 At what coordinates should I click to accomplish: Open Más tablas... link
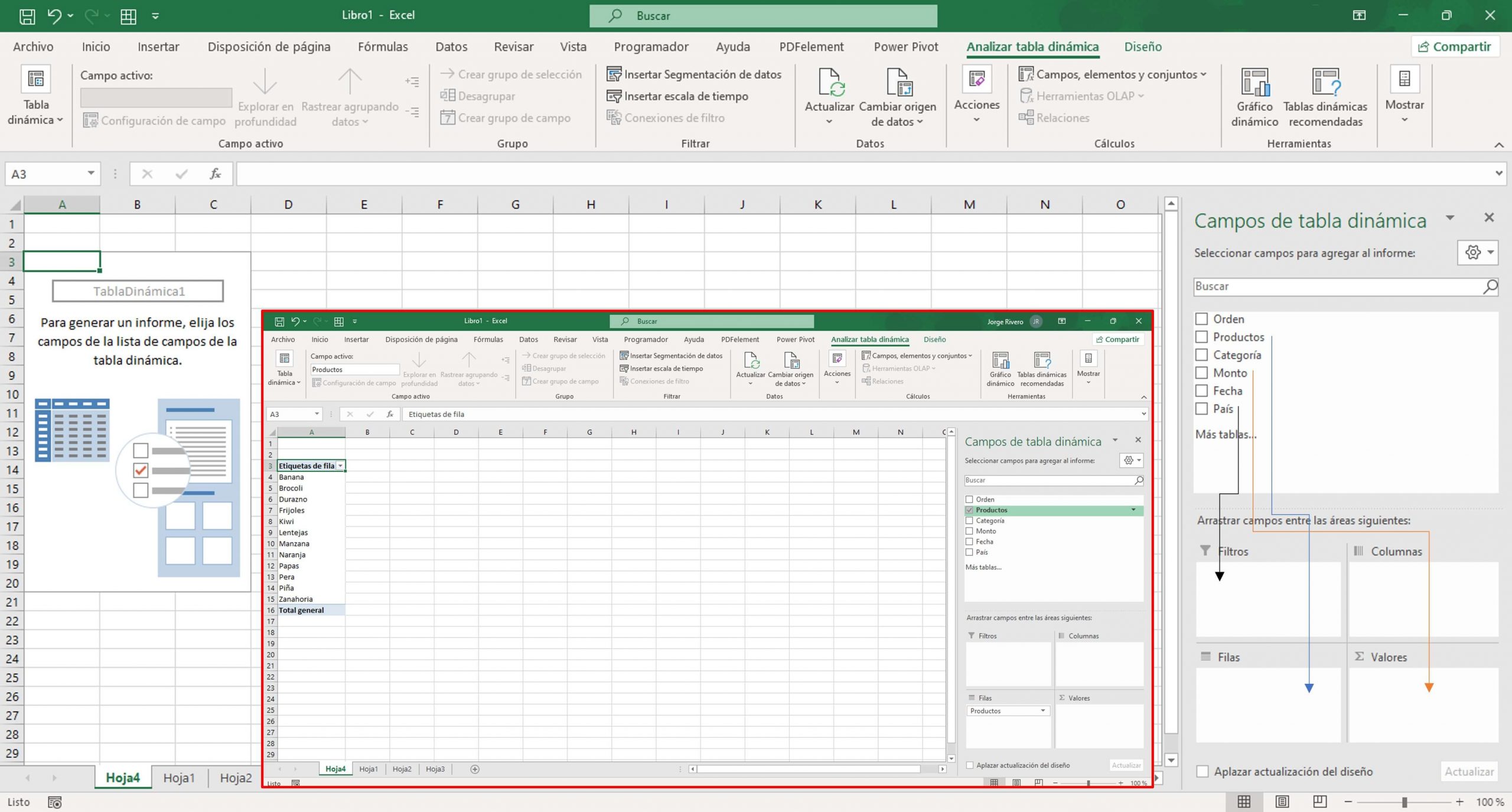pos(1226,434)
